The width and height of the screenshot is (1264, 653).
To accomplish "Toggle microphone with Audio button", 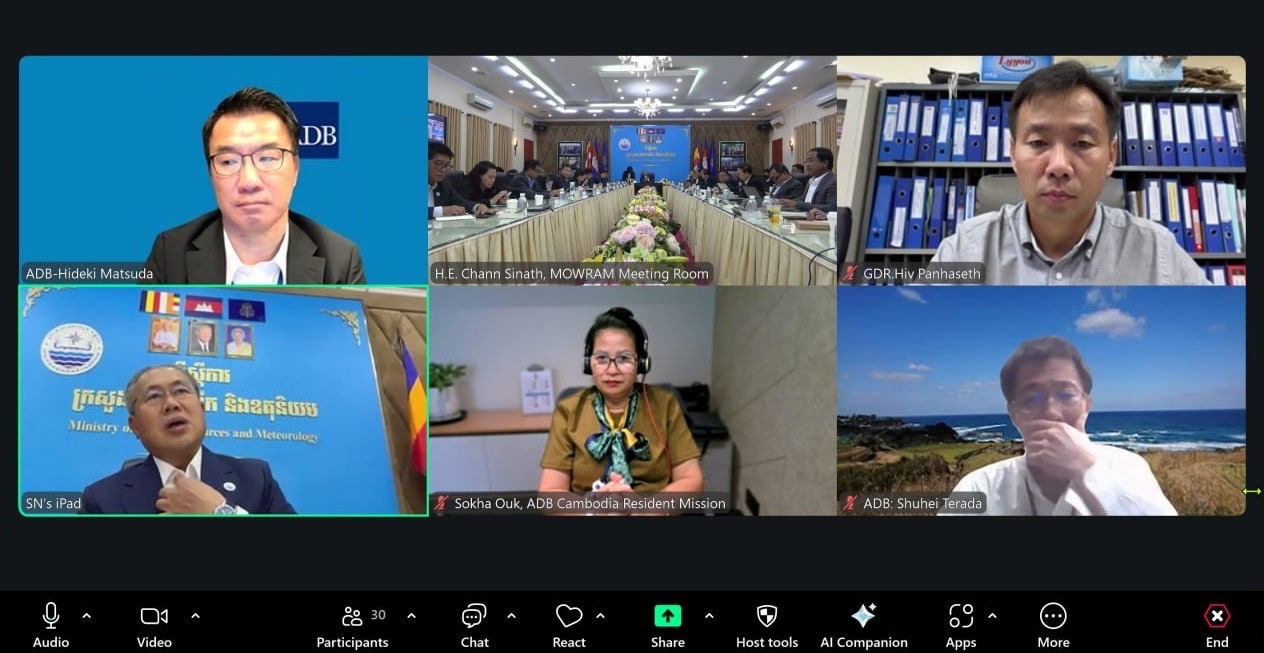I will [51, 616].
